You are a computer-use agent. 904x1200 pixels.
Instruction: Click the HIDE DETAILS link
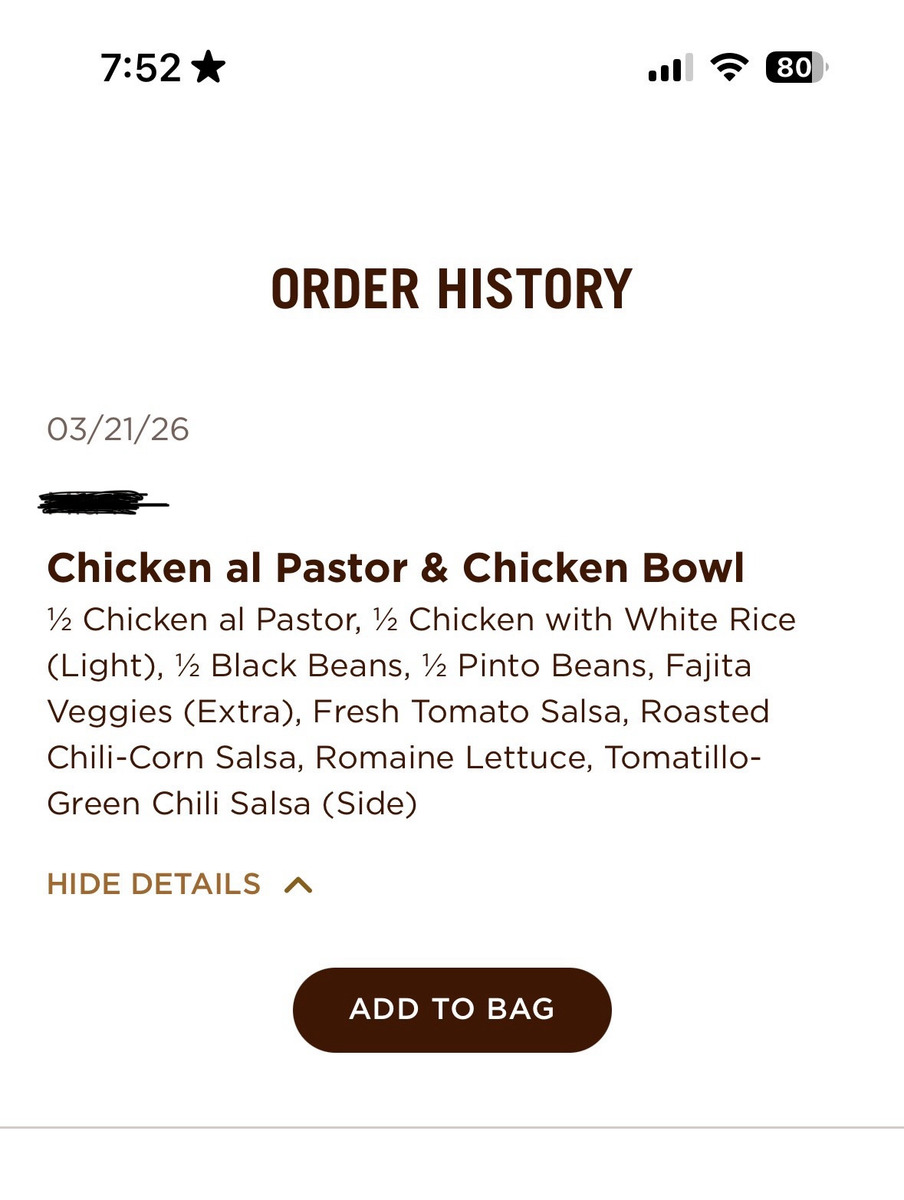(154, 885)
